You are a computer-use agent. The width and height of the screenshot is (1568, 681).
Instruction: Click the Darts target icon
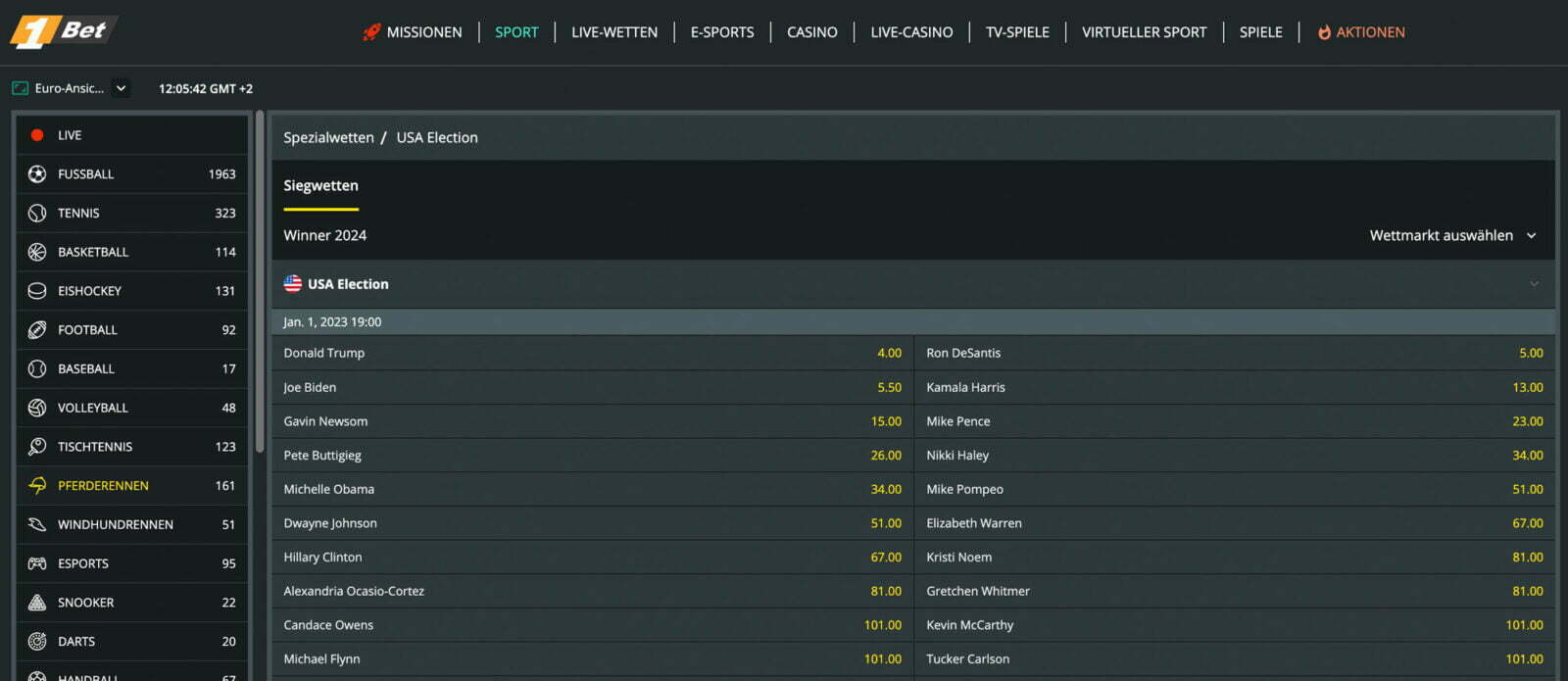tap(37, 642)
